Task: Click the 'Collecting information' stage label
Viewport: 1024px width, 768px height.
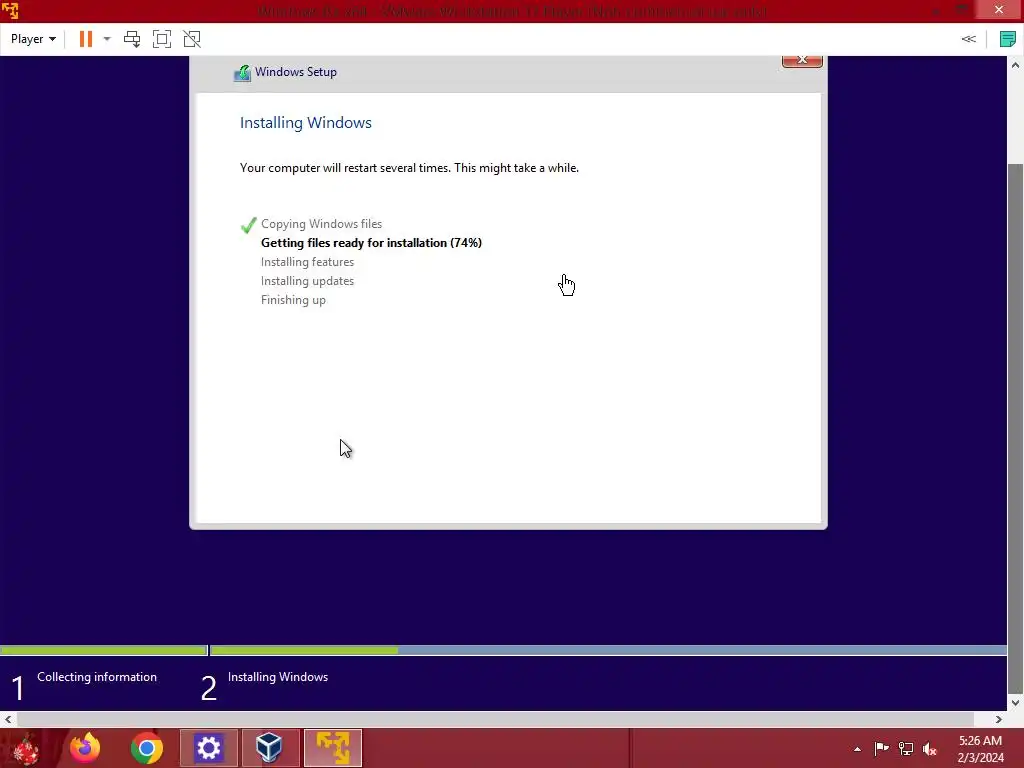Action: [x=97, y=677]
